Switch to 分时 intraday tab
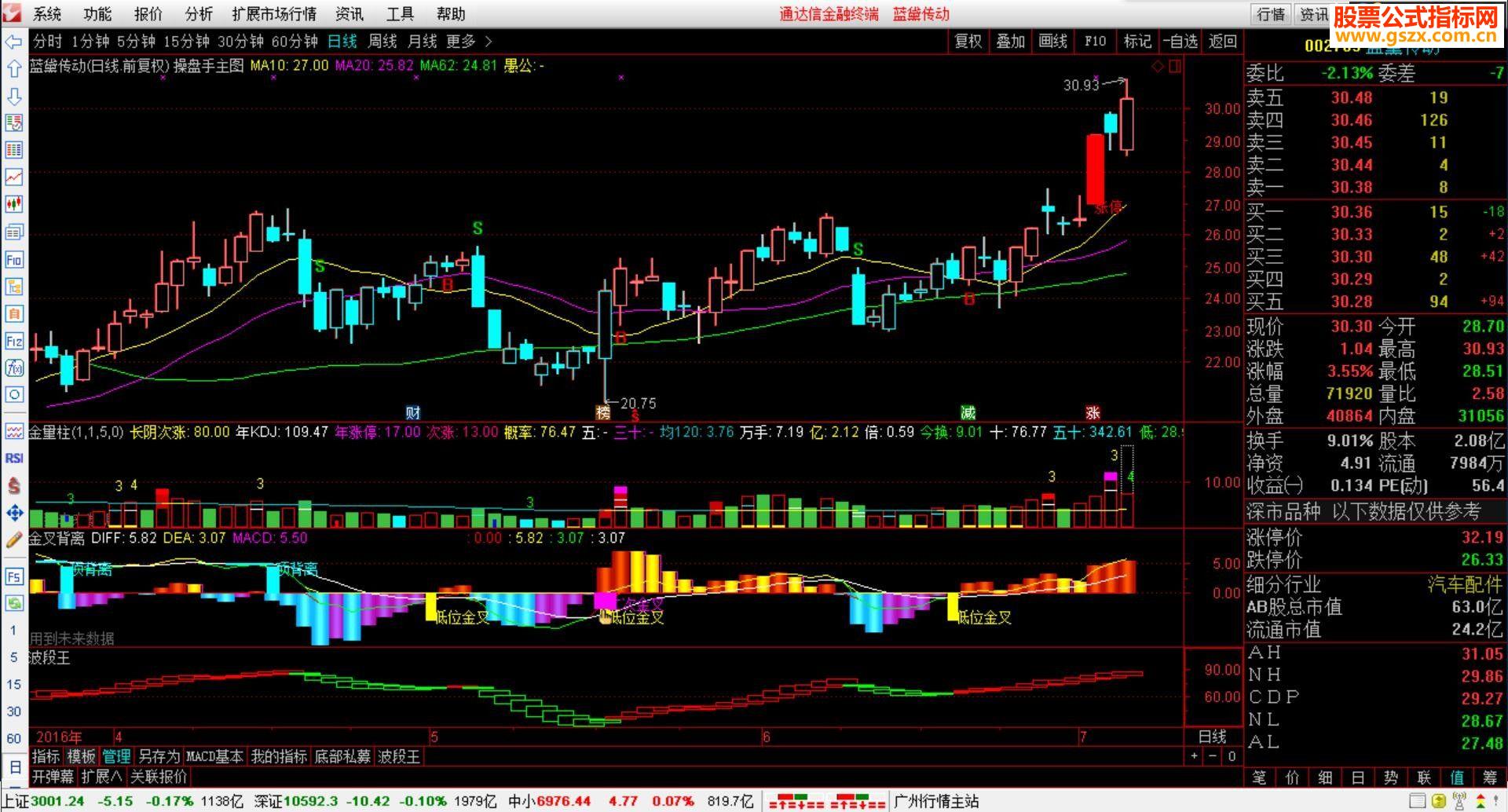Viewport: 1508px width, 812px height. tap(47, 42)
